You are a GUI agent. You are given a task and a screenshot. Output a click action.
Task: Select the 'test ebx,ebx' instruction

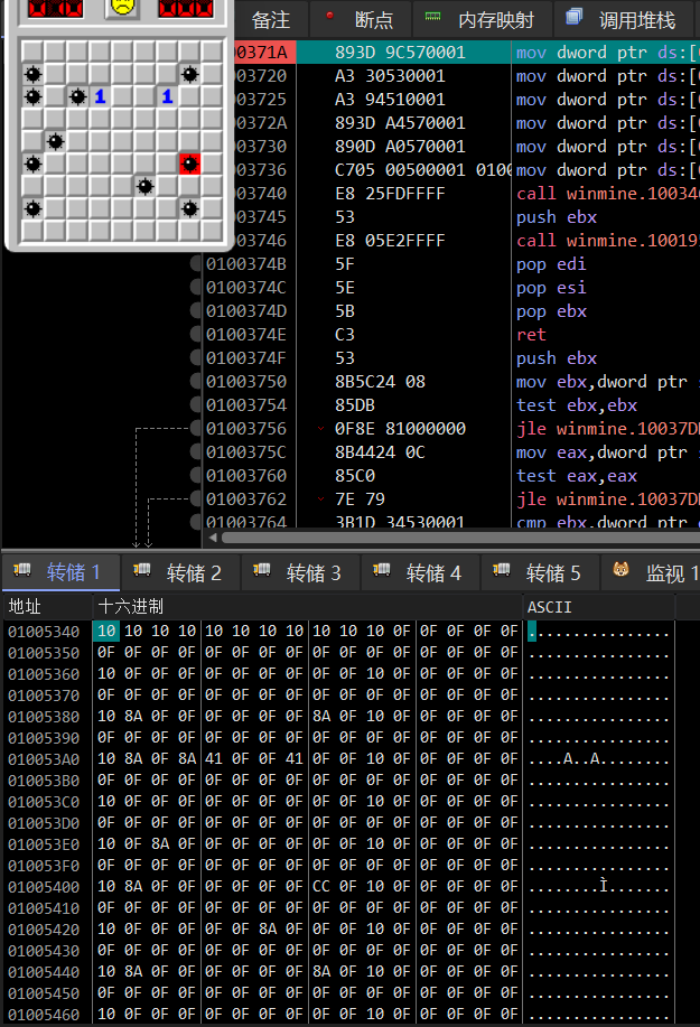(x=576, y=405)
